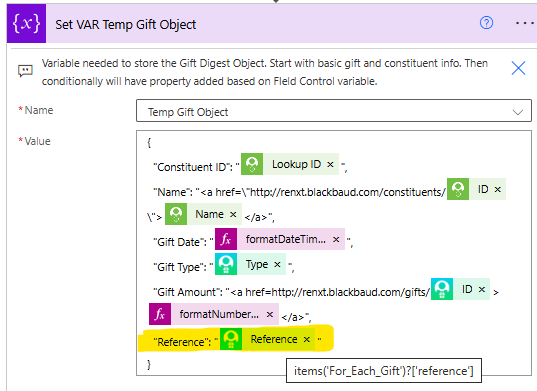The image size is (537, 391).
Task: Click fx icon of formatNumber expression
Action: pyautogui.click(x=160, y=314)
